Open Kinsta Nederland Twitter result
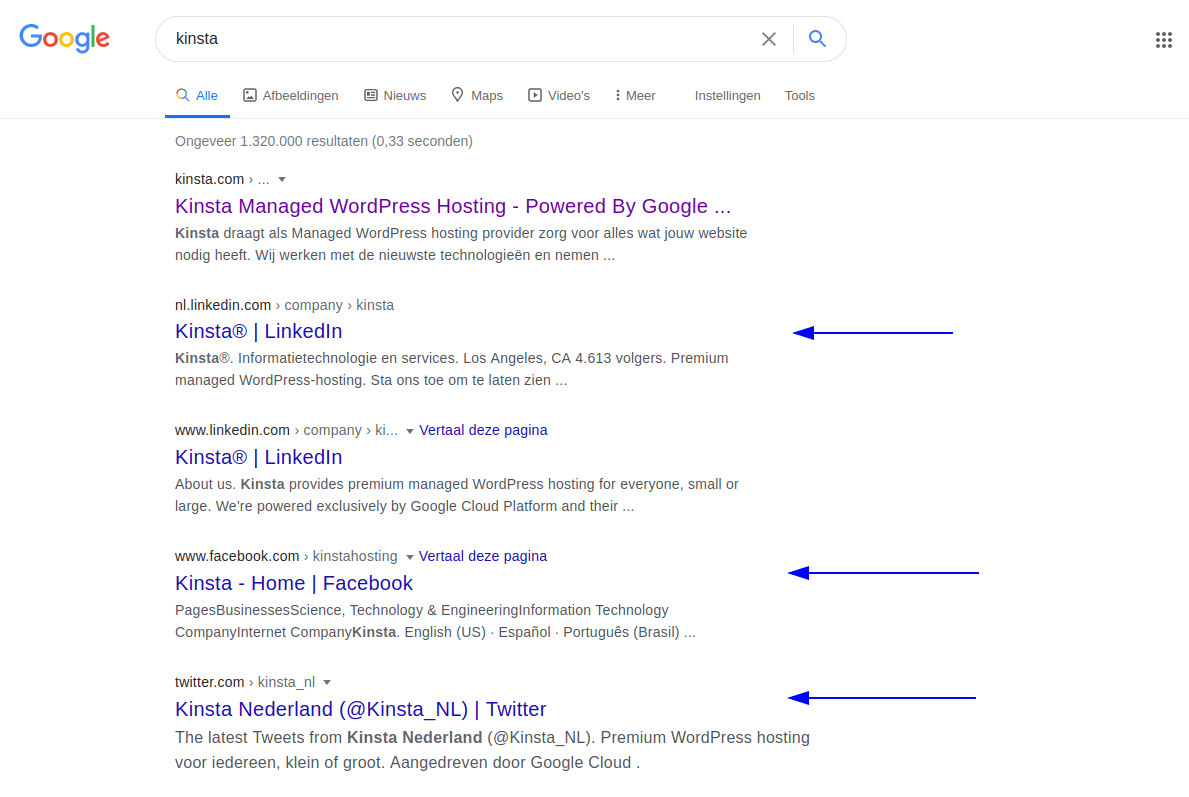This screenshot has height=797, width=1189. tap(360, 709)
